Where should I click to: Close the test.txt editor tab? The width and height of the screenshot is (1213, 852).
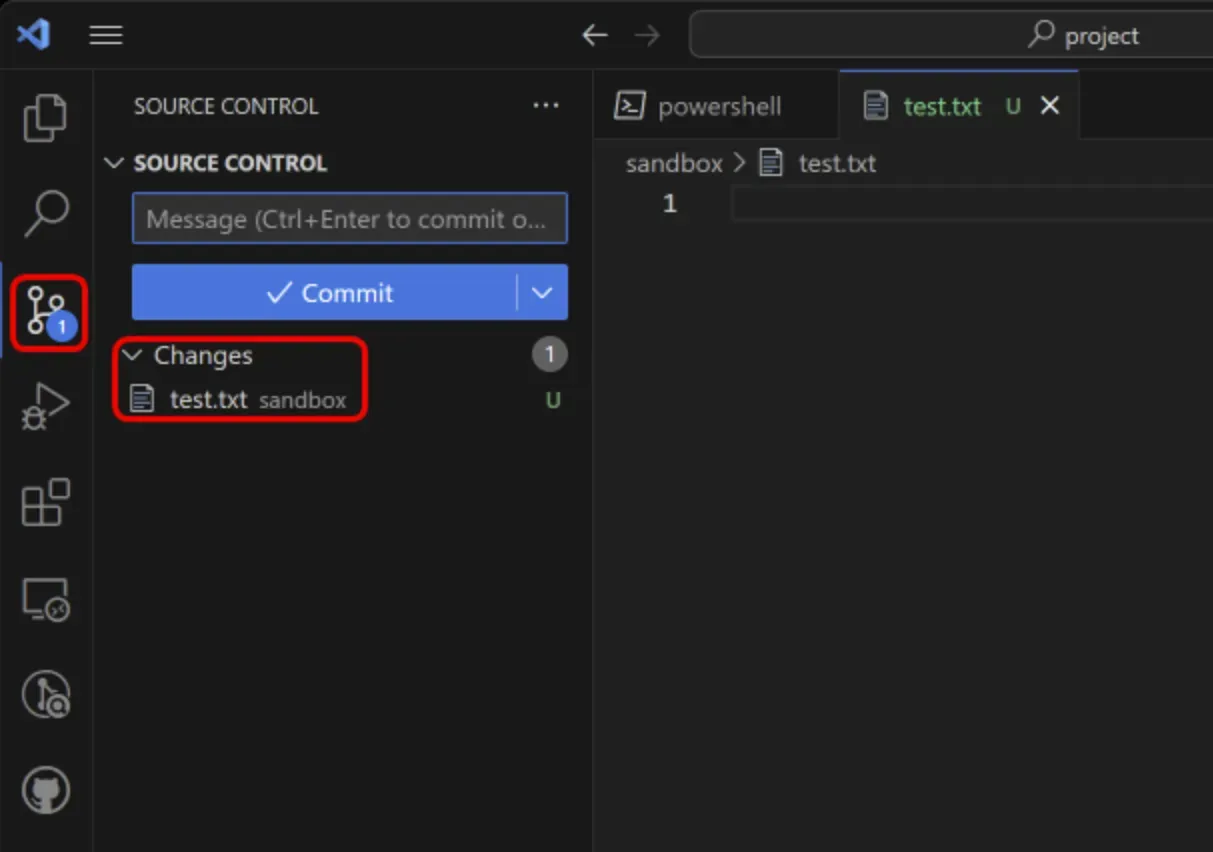[1050, 106]
